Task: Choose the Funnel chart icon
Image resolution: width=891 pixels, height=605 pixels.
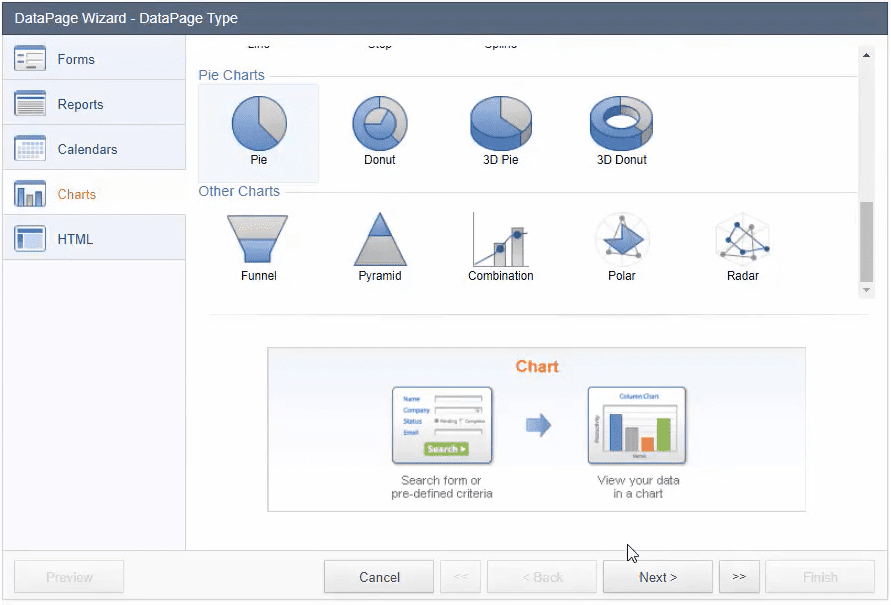Action: [x=258, y=240]
